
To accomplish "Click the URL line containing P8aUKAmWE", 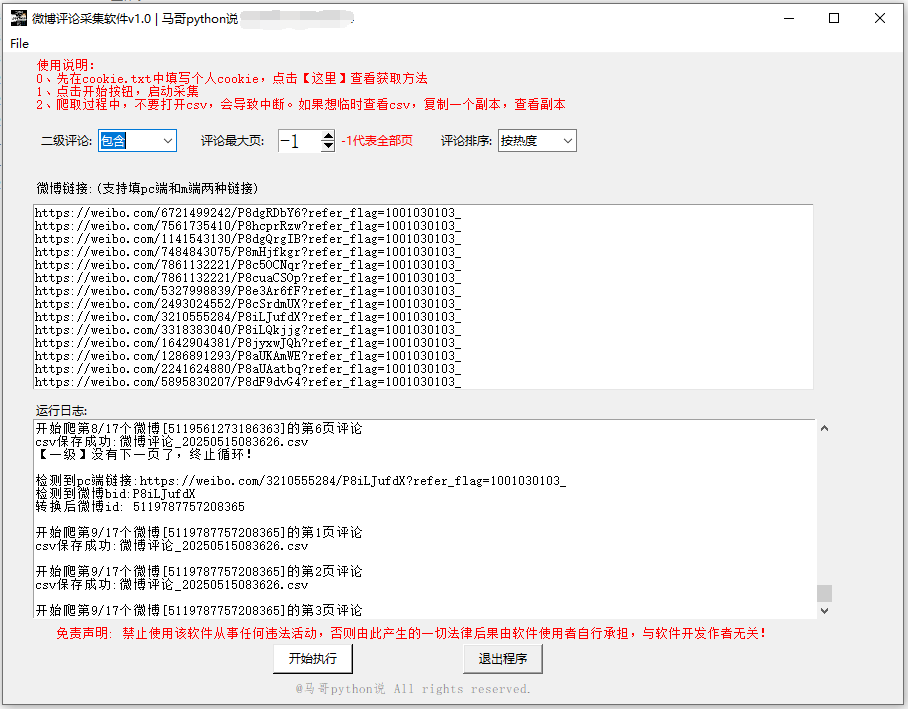I will [x=248, y=356].
